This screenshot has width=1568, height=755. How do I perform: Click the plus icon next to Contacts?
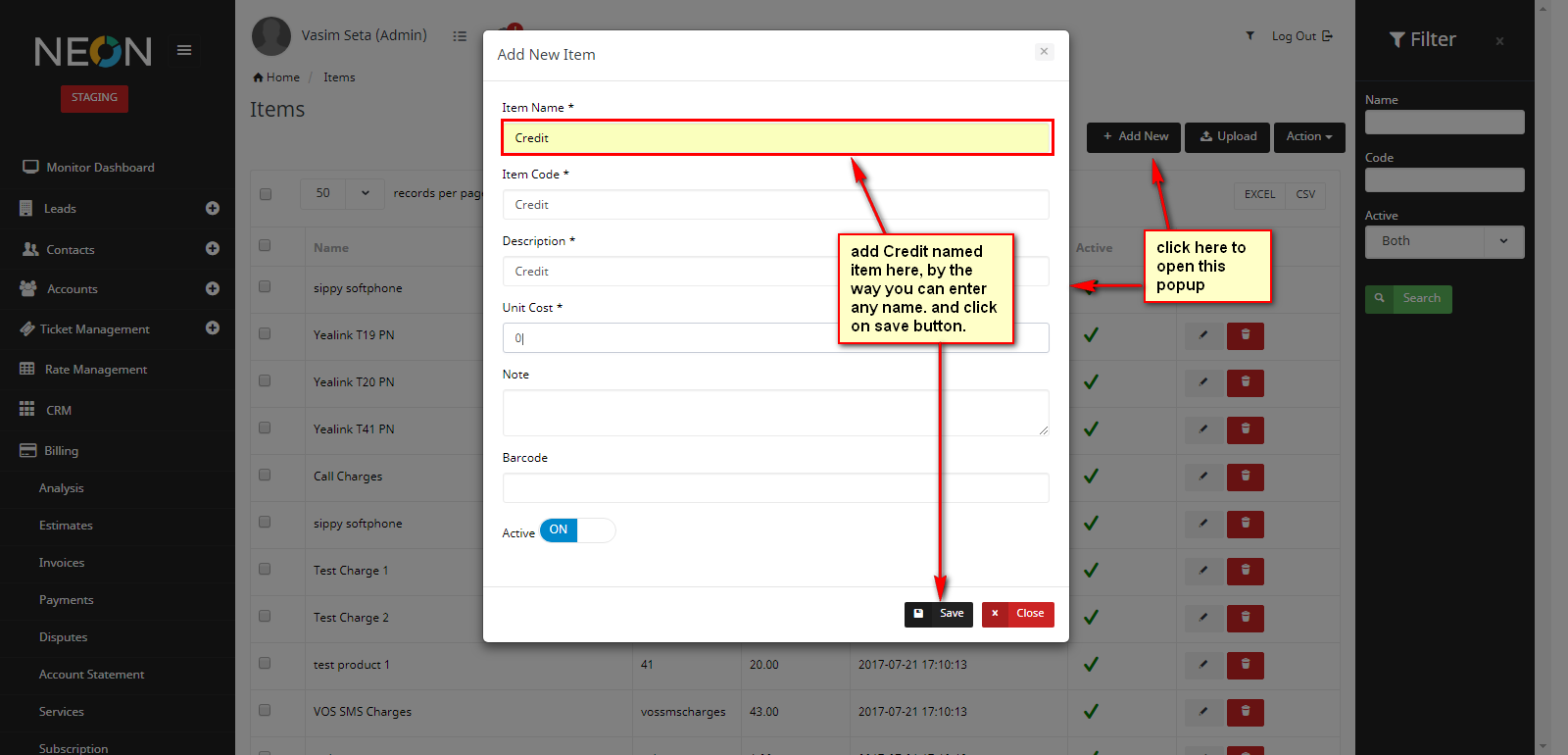(x=213, y=249)
